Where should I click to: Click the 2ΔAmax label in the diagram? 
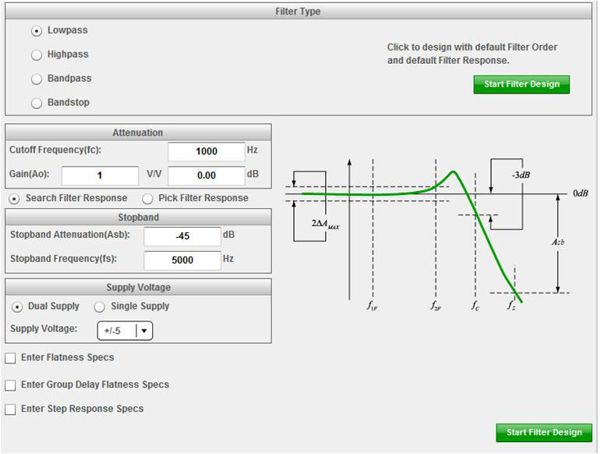pos(325,224)
